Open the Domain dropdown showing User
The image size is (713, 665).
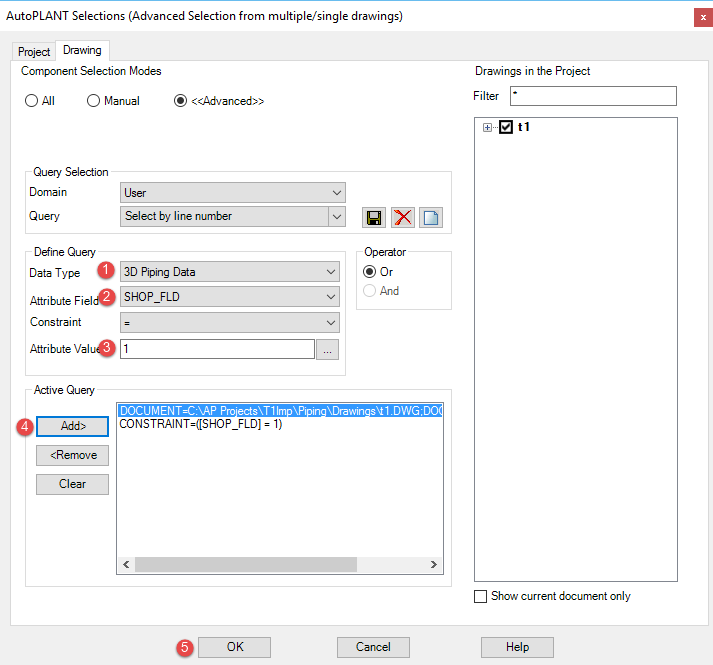pyautogui.click(x=232, y=192)
